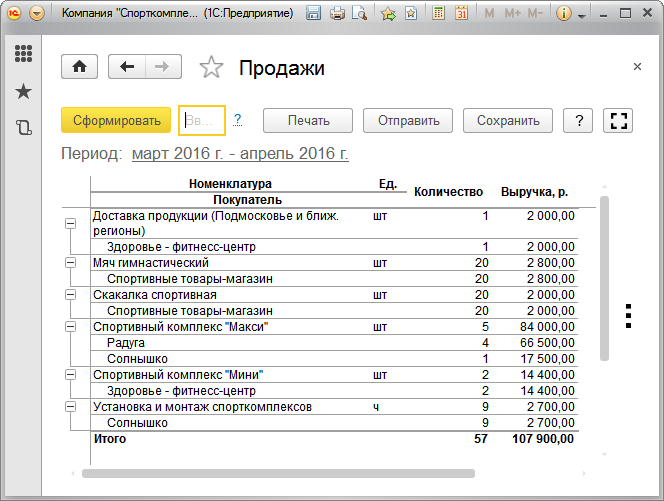The height and width of the screenshot is (501, 664).
Task: Click the save icon in title bar
Action: point(313,14)
